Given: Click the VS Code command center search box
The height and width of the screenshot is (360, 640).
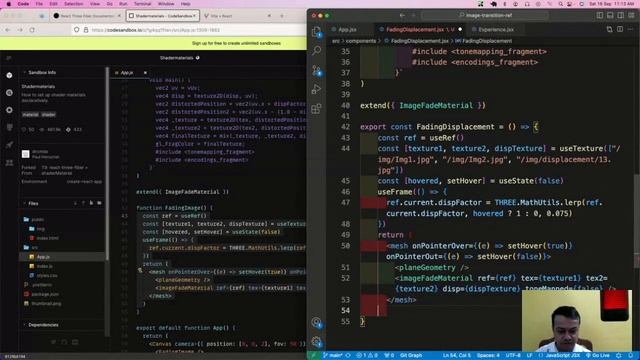Looking at the screenshot, I should click(x=485, y=16).
